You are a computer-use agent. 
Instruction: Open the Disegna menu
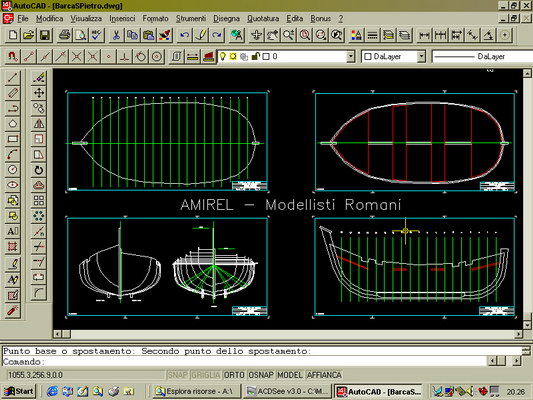(226, 19)
